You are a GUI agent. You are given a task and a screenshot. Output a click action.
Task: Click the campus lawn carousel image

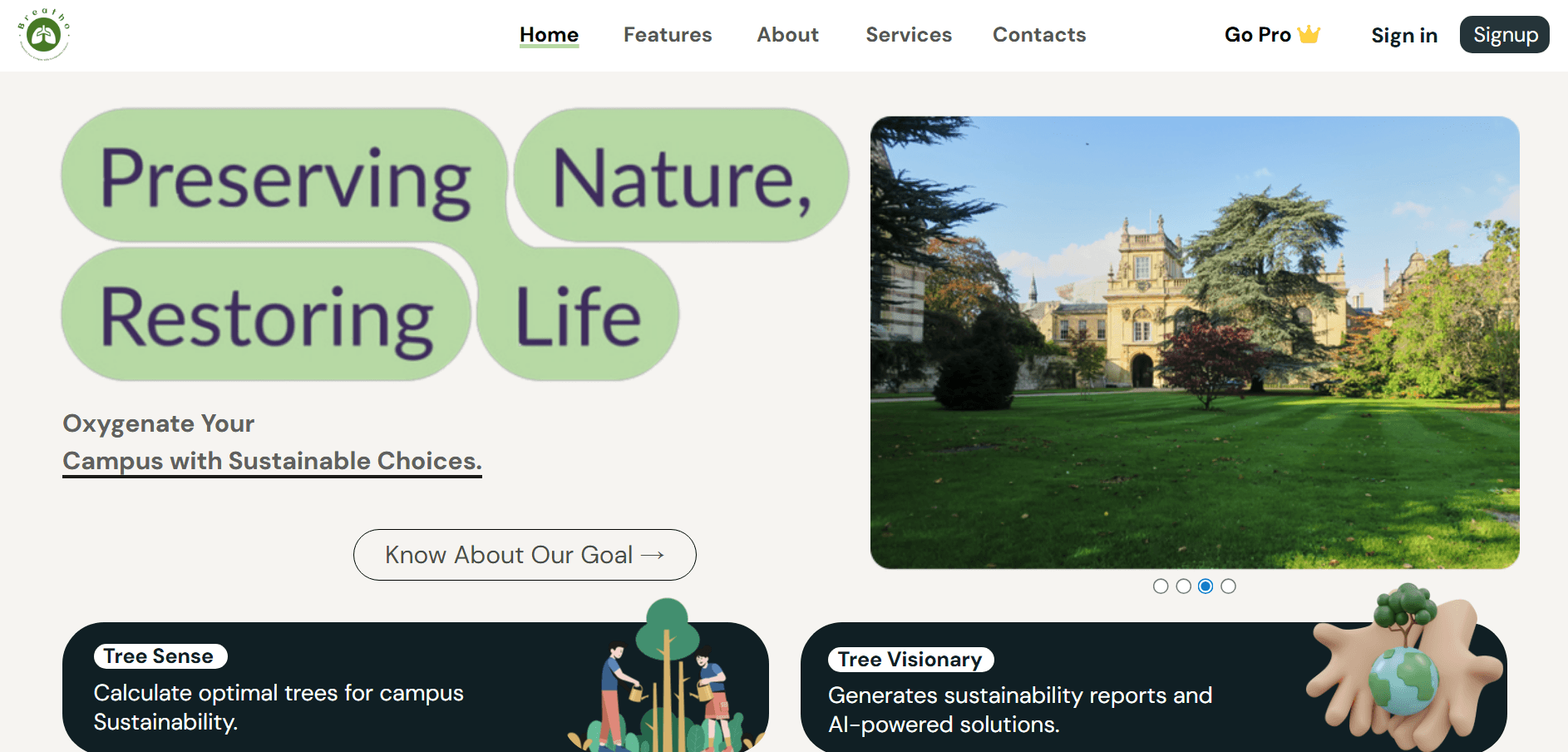coord(1194,343)
